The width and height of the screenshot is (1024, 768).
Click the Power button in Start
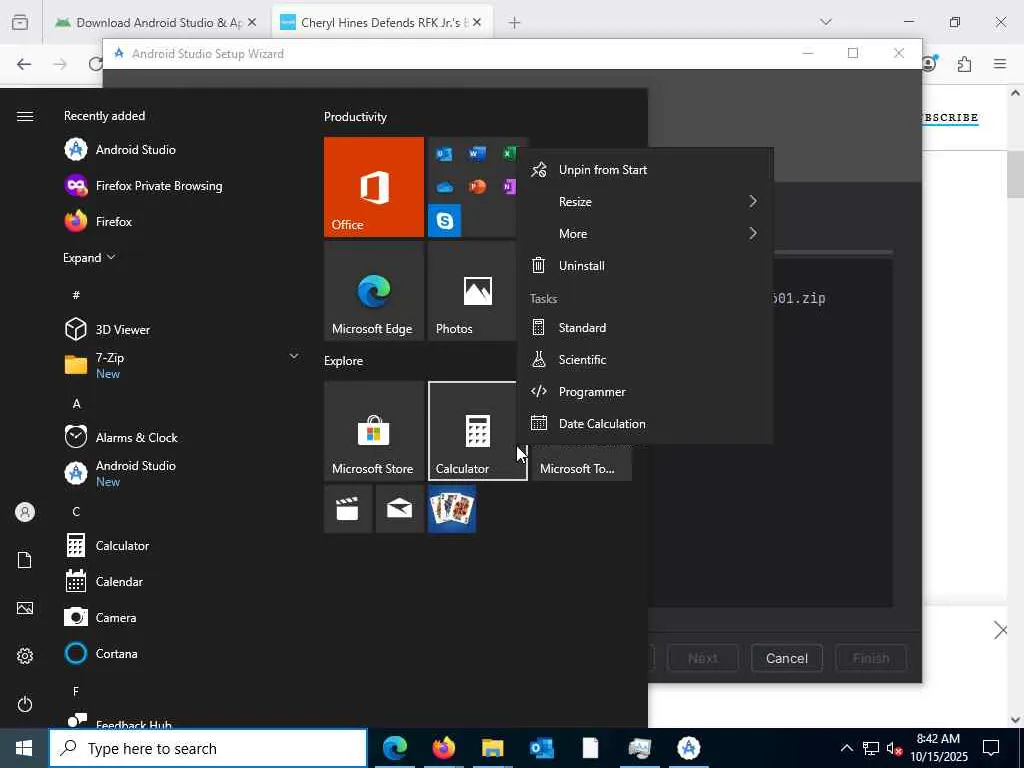point(25,704)
